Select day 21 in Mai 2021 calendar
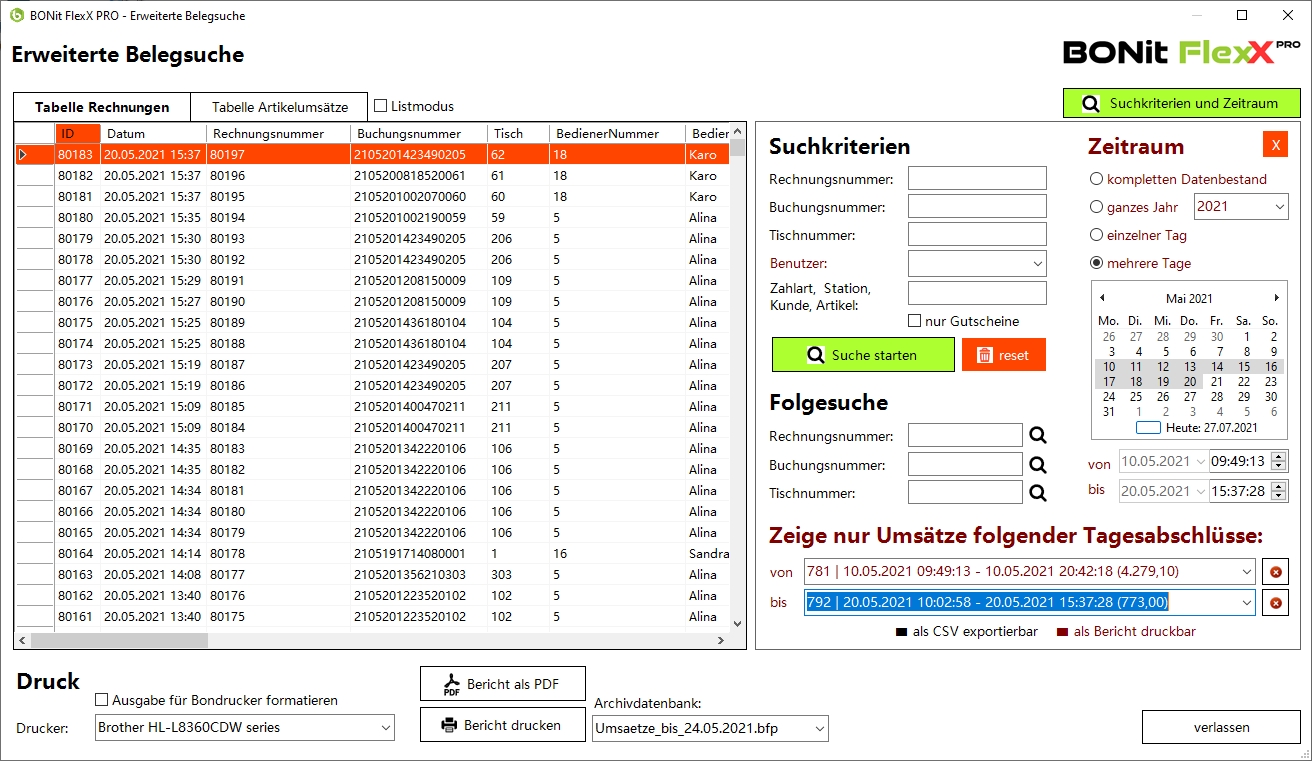This screenshot has height=761, width=1312. tap(1216, 381)
